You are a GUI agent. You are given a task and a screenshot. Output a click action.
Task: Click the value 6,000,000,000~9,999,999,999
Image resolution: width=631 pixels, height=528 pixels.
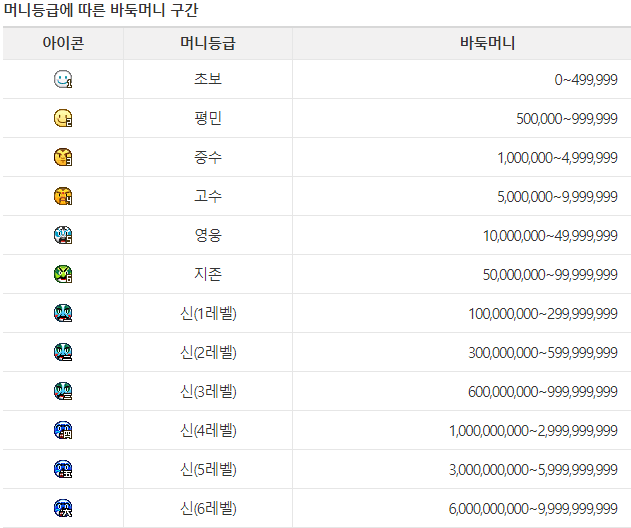pyautogui.click(x=533, y=509)
